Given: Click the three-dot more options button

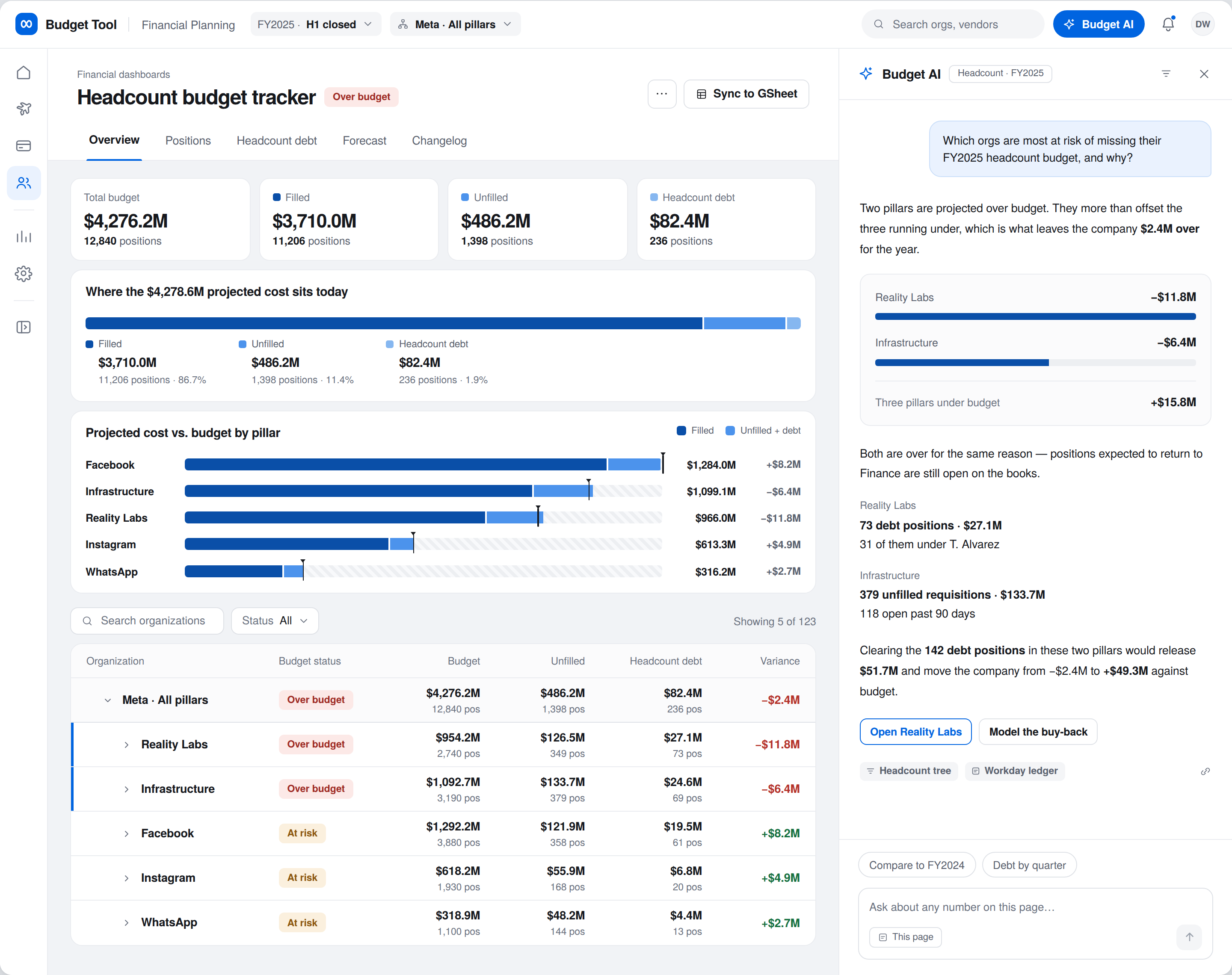Looking at the screenshot, I should tap(662, 94).
